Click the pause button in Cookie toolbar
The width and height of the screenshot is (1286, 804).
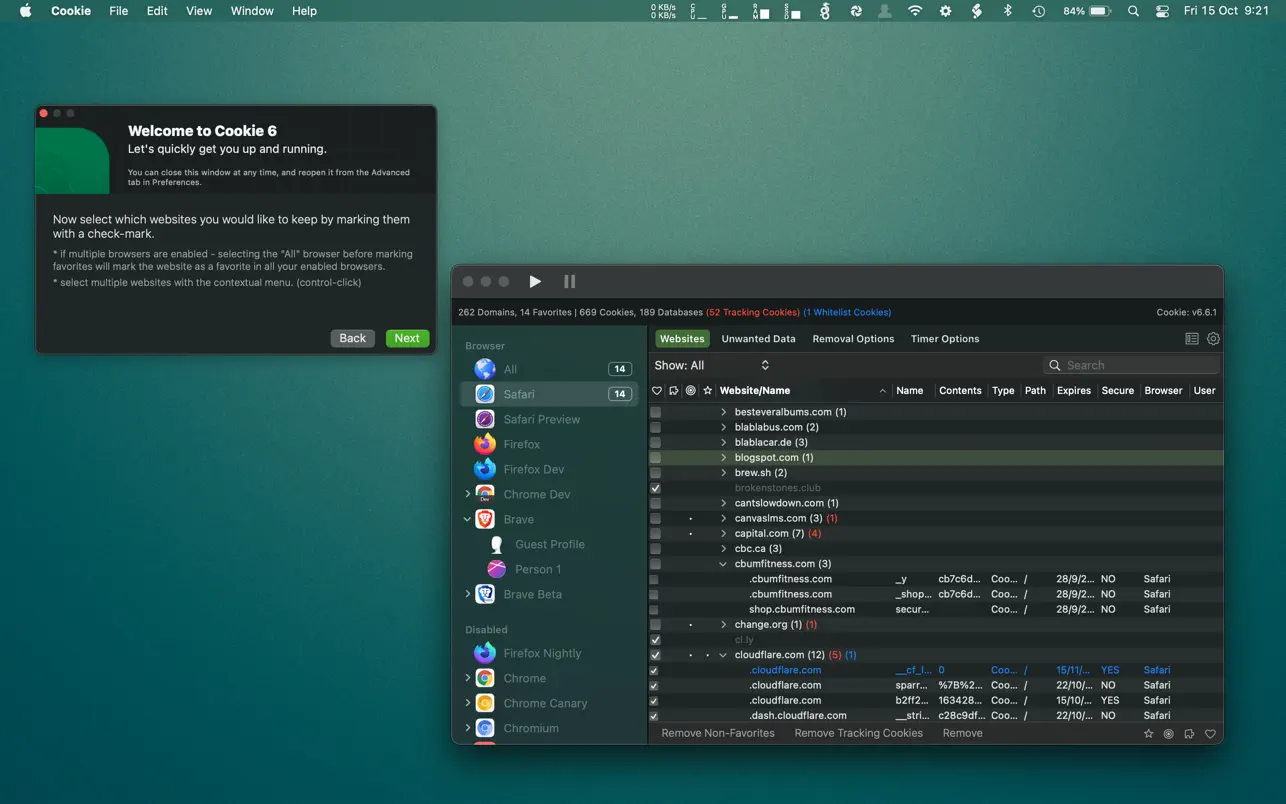point(569,282)
